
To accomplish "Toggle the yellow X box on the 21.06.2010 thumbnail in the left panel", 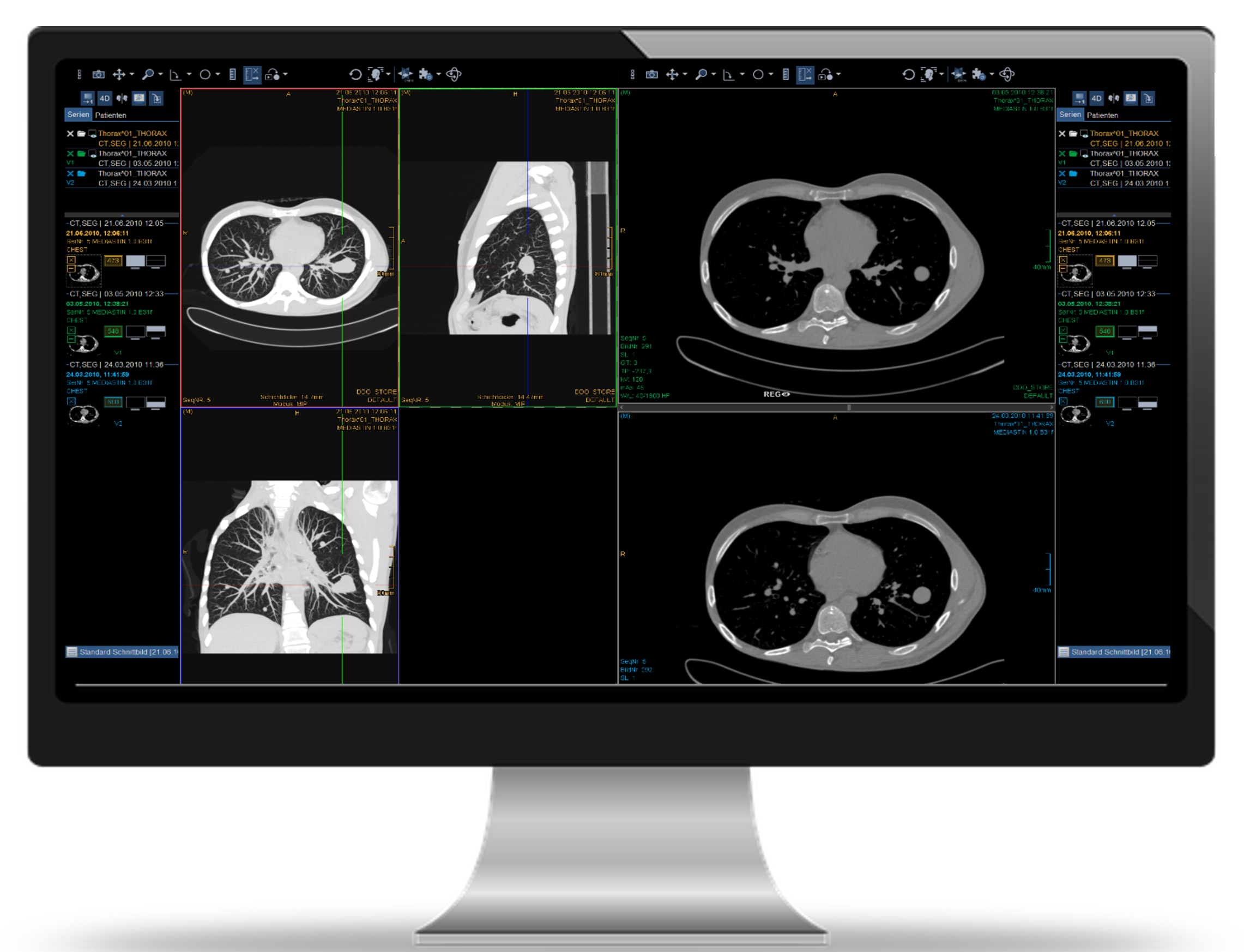I will [x=71, y=260].
